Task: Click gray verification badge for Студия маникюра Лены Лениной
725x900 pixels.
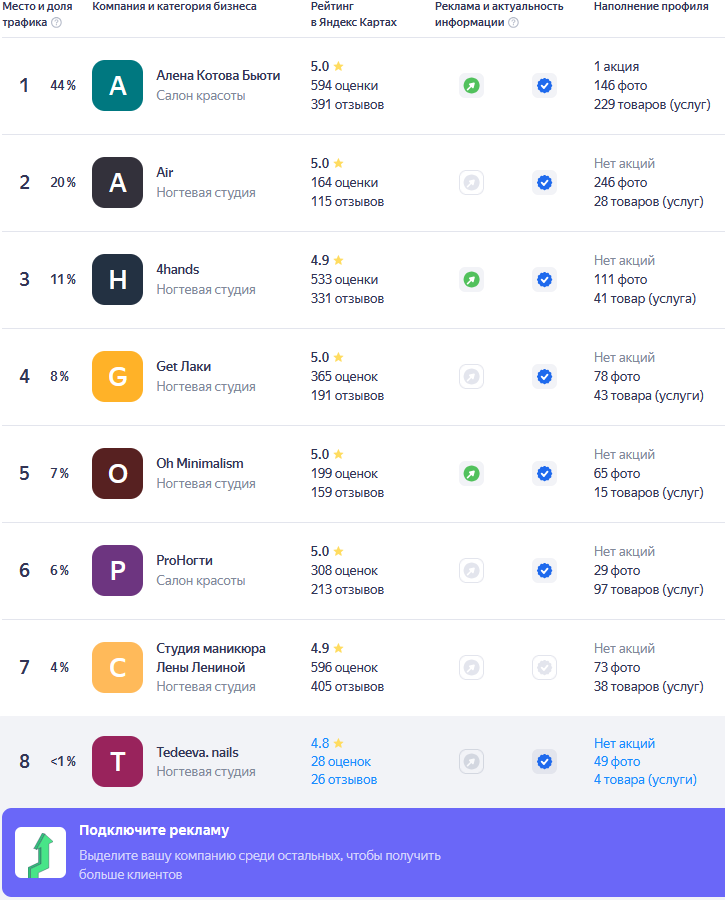Action: point(544,668)
